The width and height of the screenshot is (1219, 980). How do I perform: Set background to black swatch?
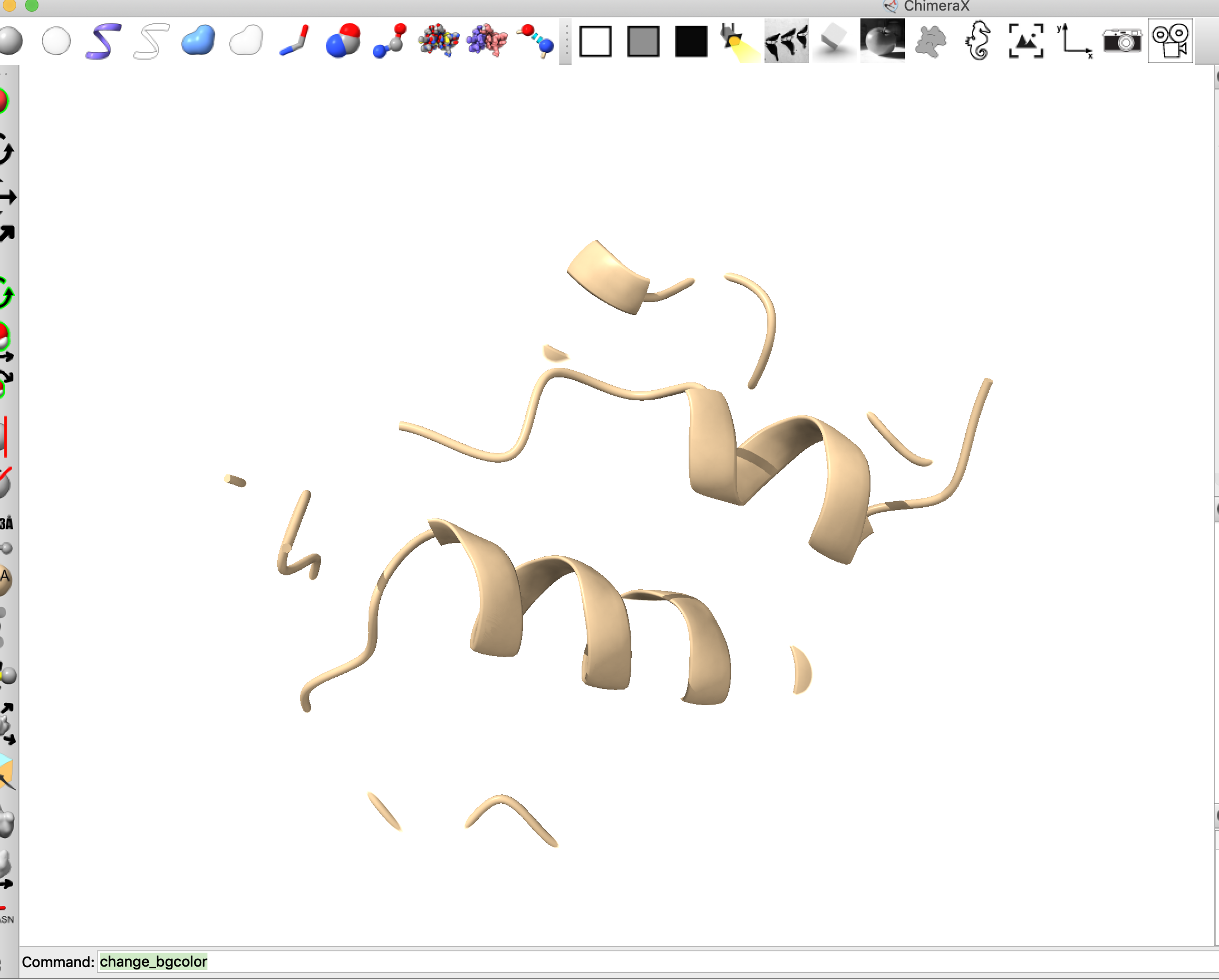coord(691,41)
